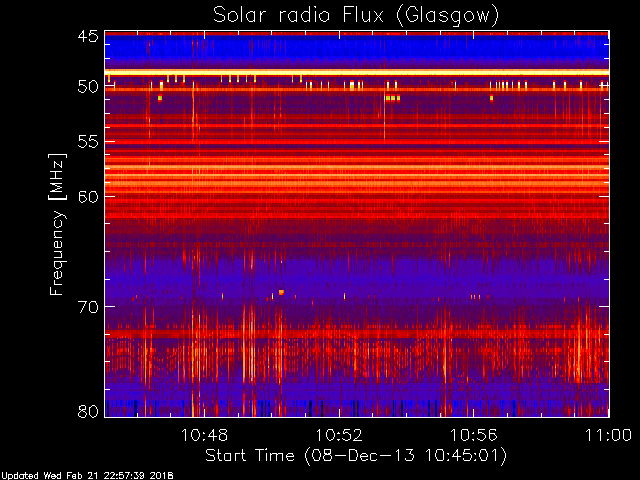Click the '10:48' time tick label
This screenshot has width=640, height=480.
(204, 435)
